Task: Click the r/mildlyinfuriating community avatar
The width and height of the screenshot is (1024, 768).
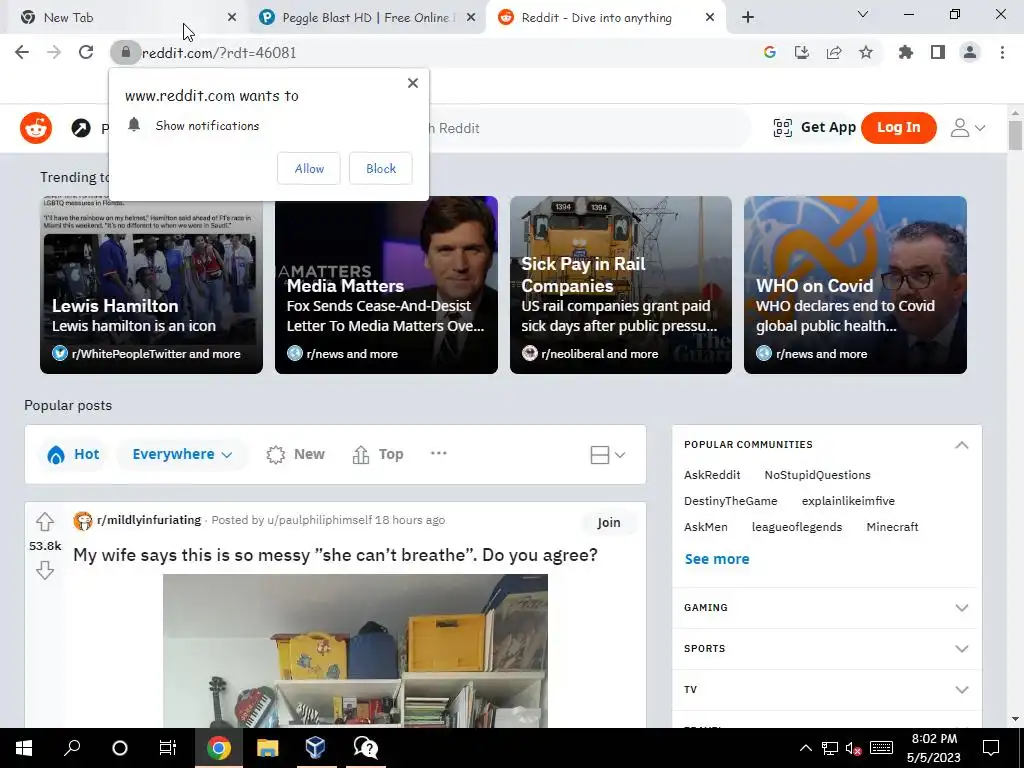Action: click(83, 520)
